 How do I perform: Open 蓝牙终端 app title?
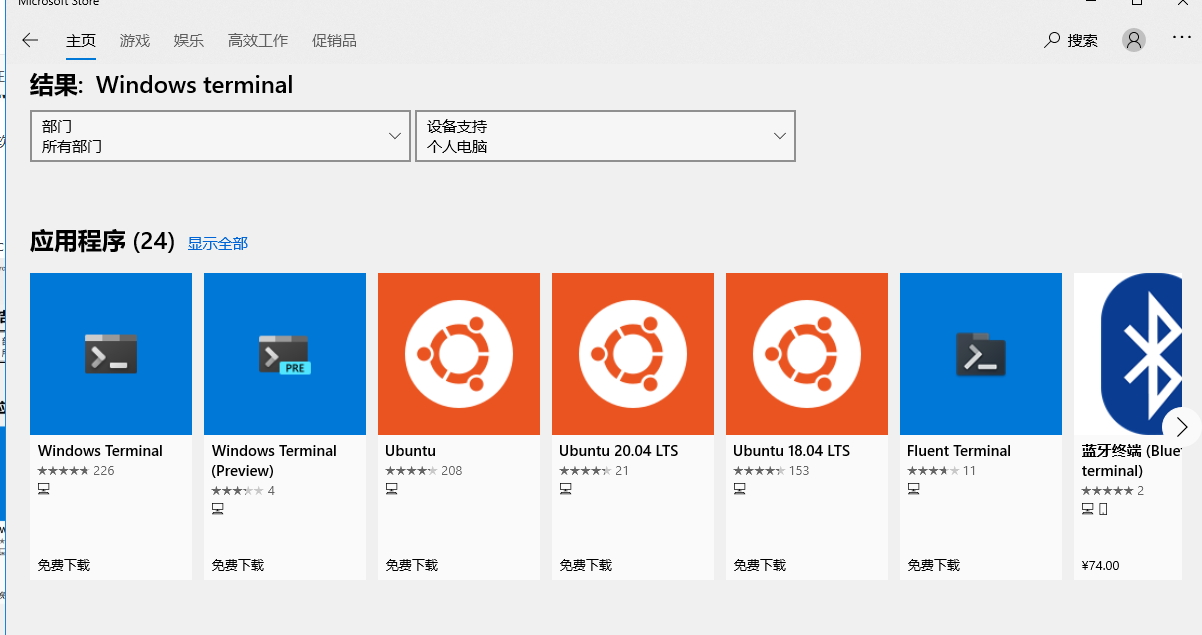click(1132, 461)
